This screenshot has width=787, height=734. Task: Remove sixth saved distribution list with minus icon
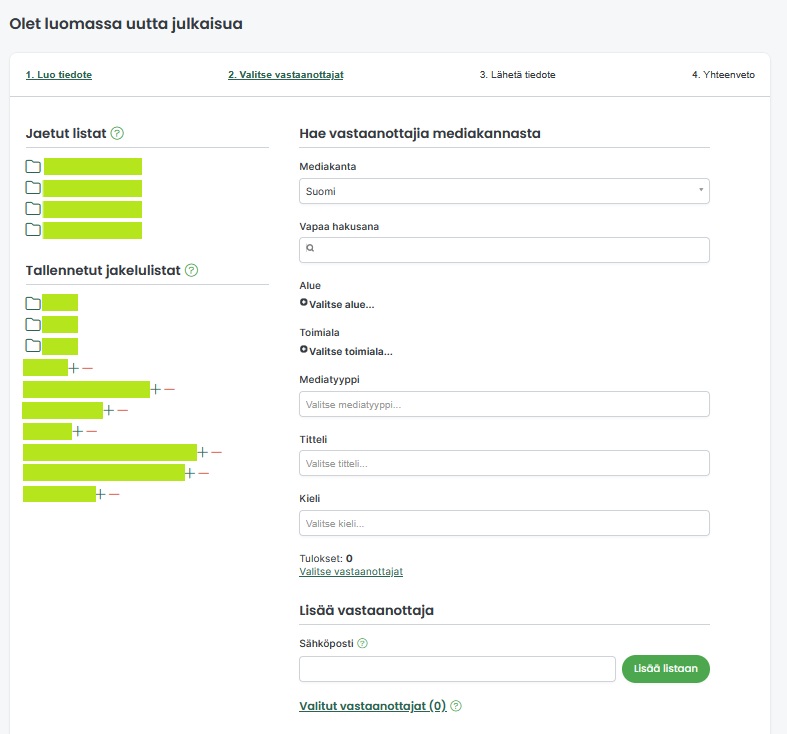point(203,473)
